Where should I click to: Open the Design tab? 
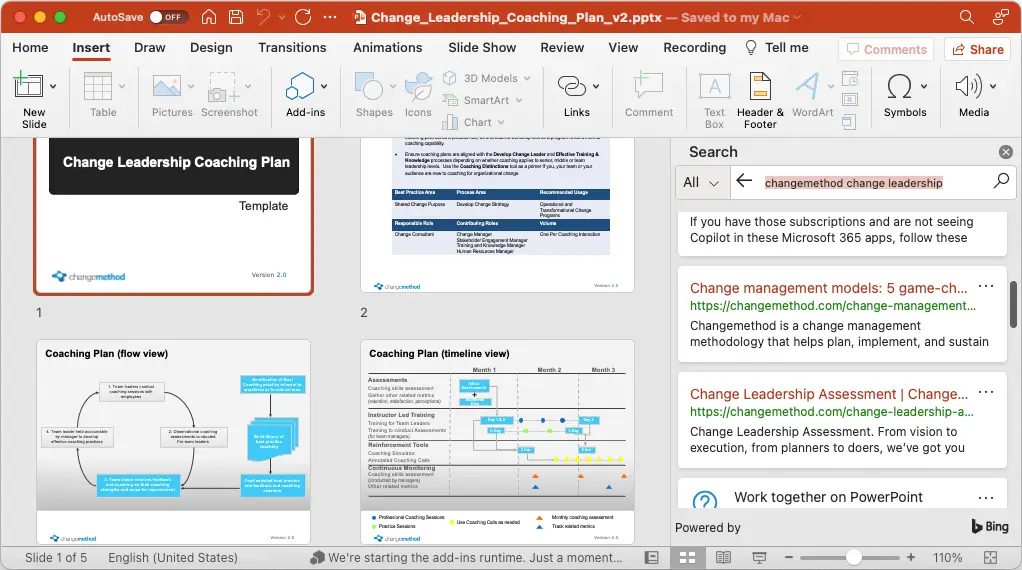[x=211, y=48]
